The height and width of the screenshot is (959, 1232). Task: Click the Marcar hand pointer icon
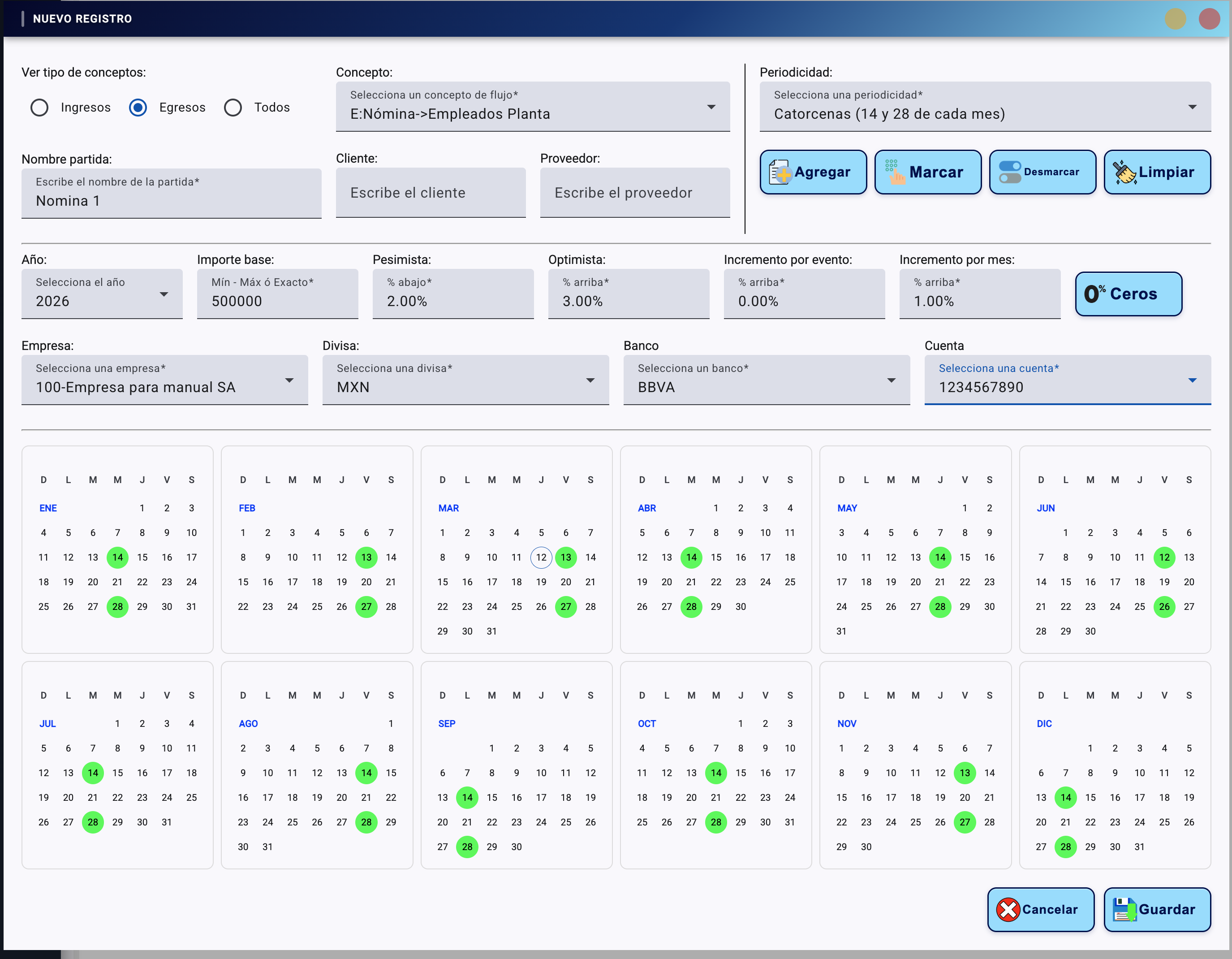[x=895, y=172]
